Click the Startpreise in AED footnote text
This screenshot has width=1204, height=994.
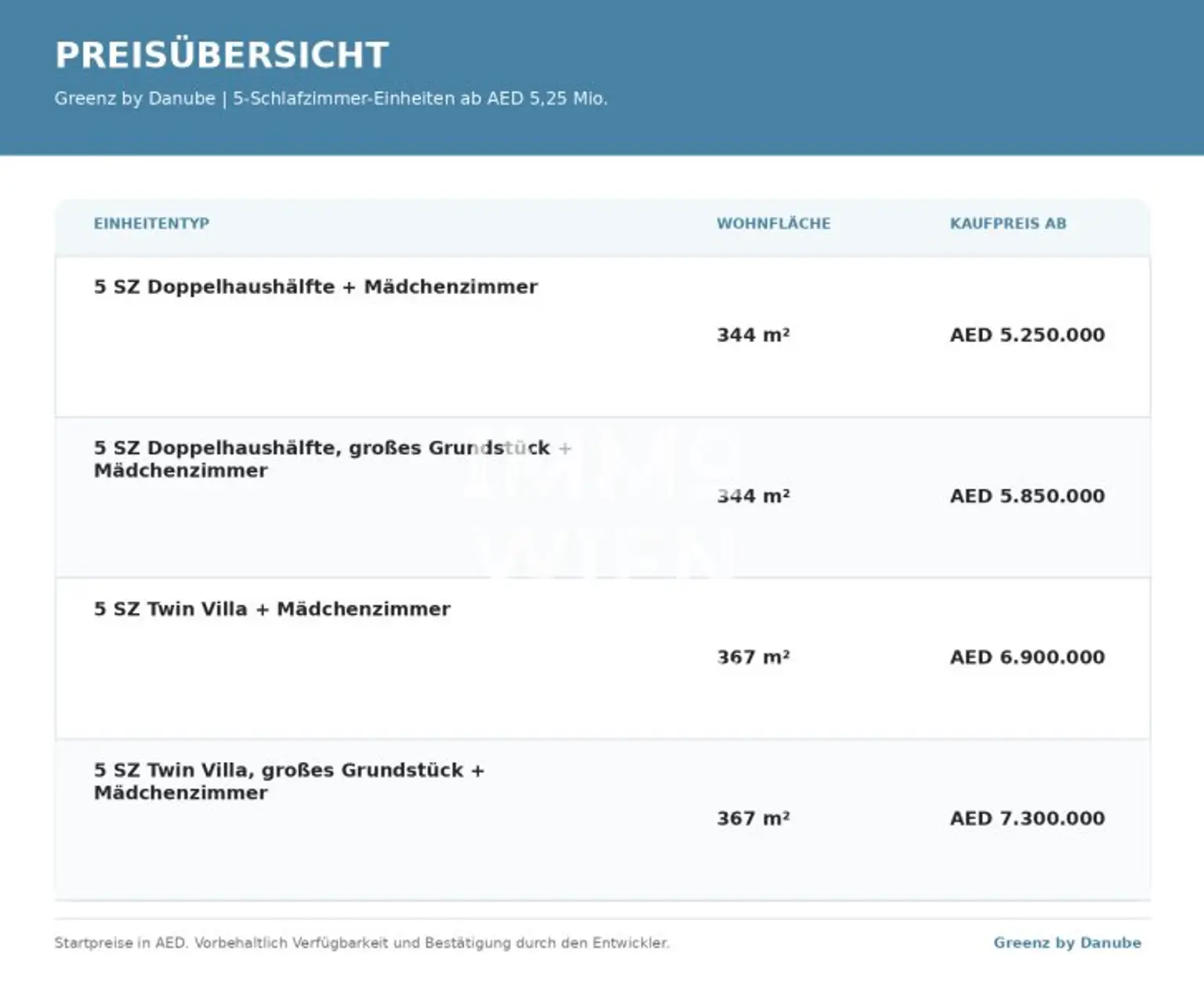(x=362, y=943)
